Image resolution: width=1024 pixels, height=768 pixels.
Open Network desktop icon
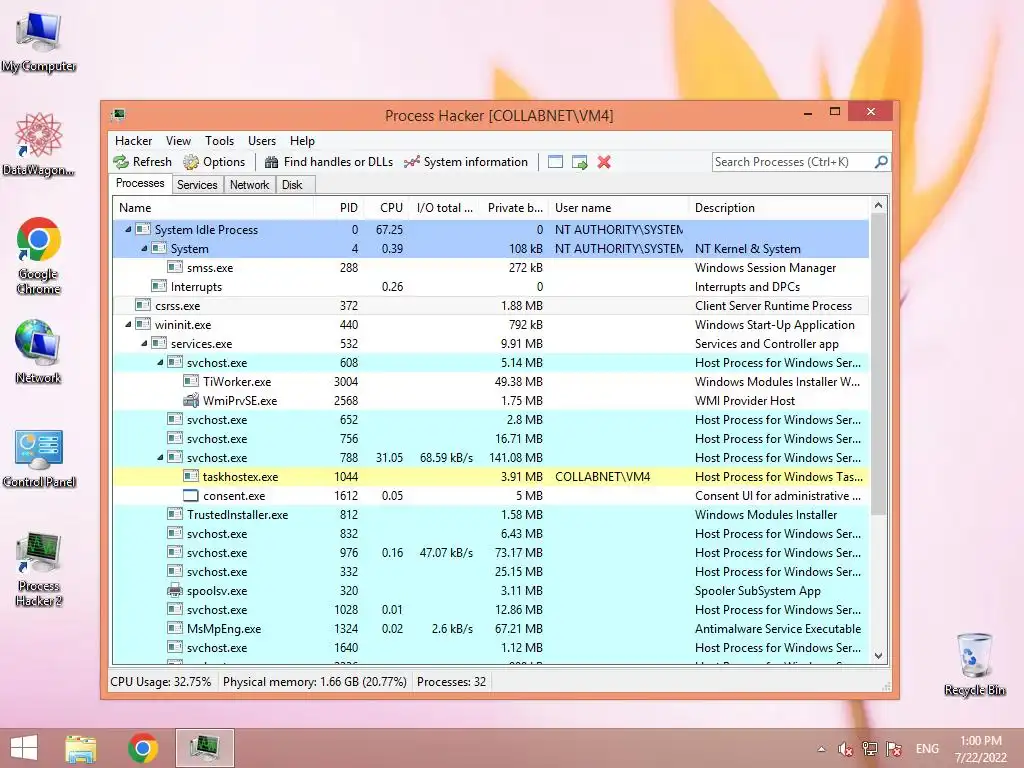click(x=38, y=351)
